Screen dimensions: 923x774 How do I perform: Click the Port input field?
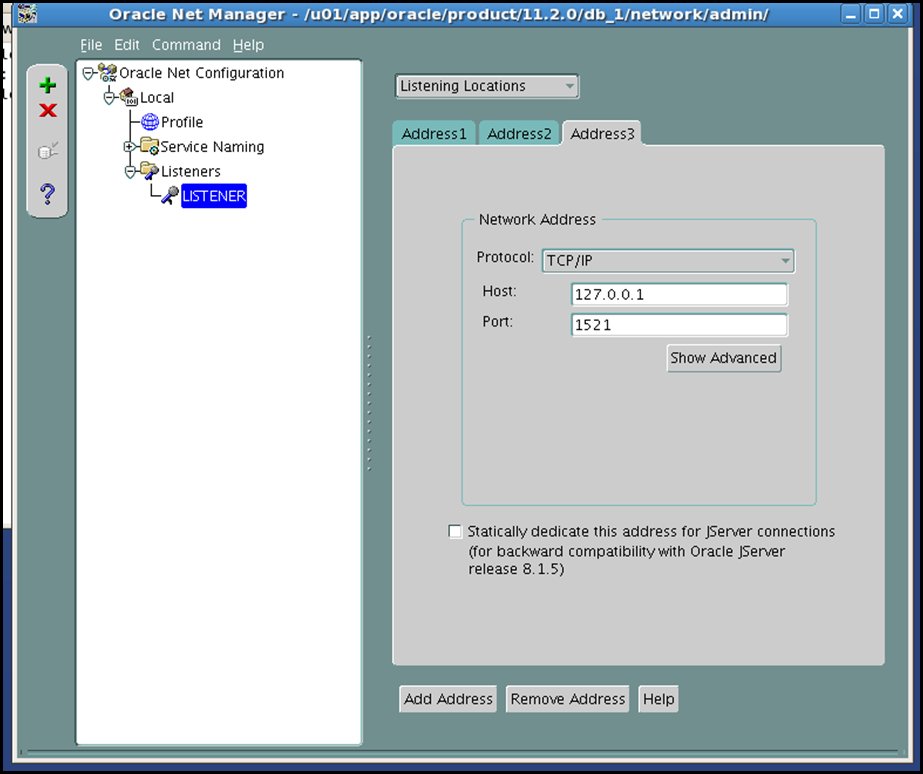679,325
